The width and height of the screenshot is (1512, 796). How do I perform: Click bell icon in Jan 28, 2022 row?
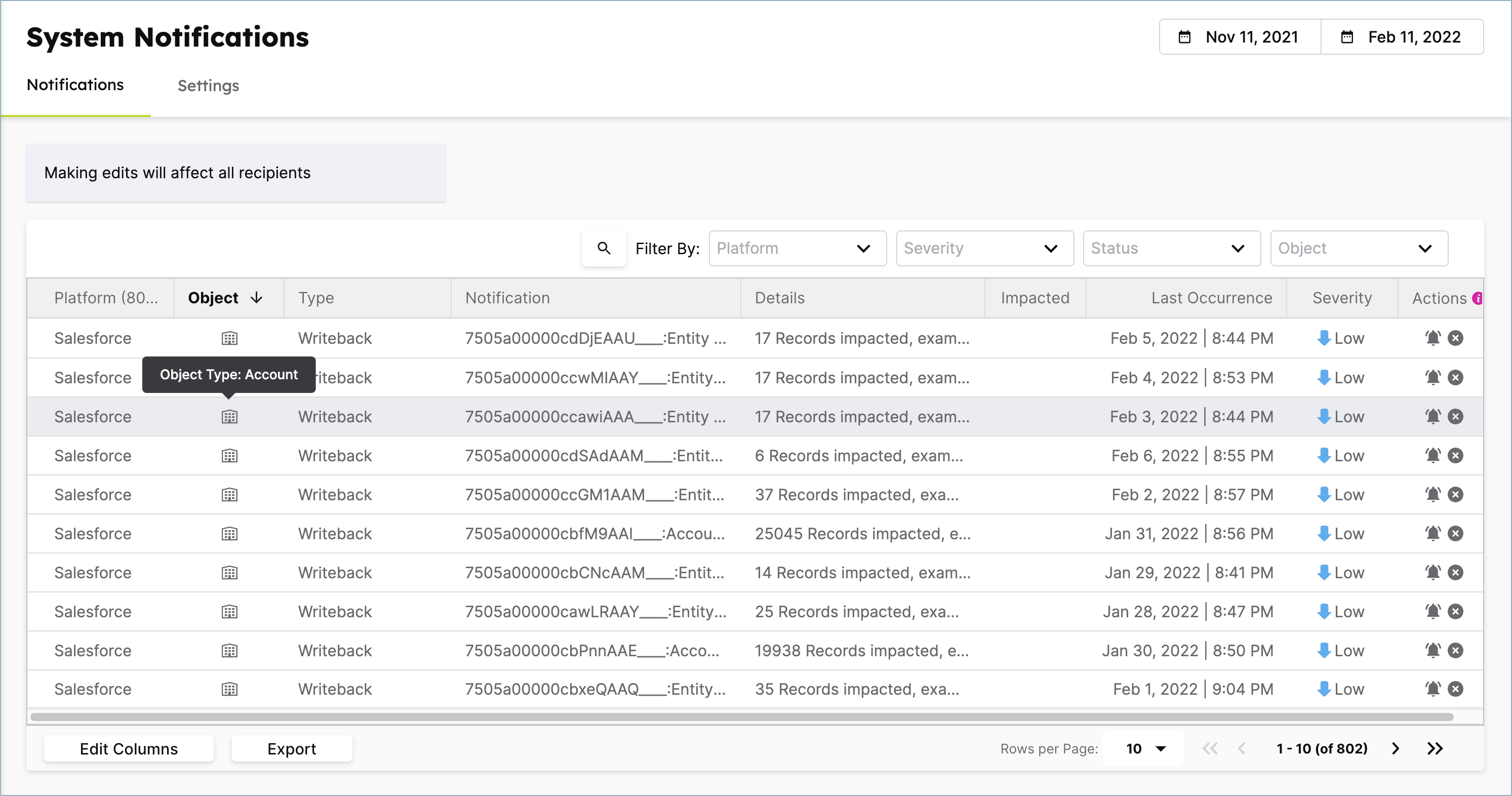(1433, 612)
